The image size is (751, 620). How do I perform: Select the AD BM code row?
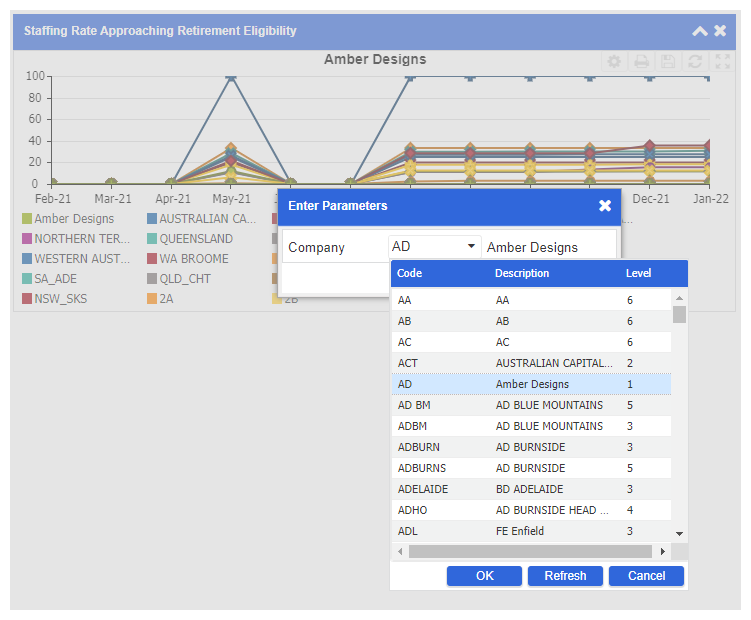click(531, 405)
